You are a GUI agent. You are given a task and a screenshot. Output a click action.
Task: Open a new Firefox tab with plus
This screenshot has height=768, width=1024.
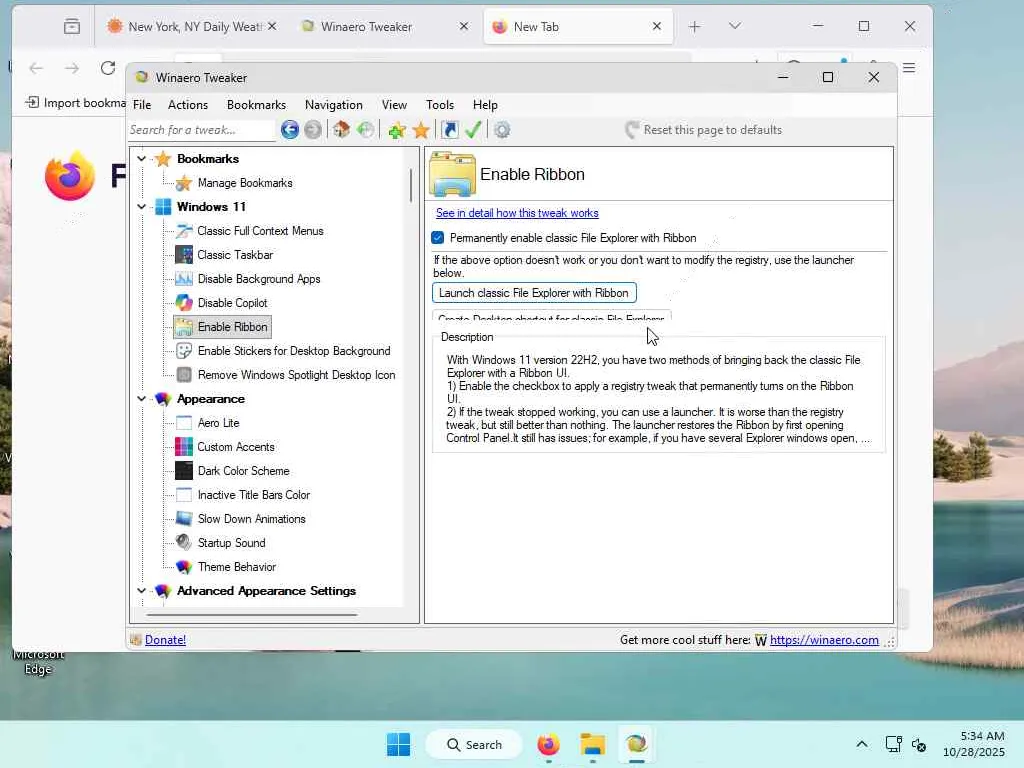point(695,26)
